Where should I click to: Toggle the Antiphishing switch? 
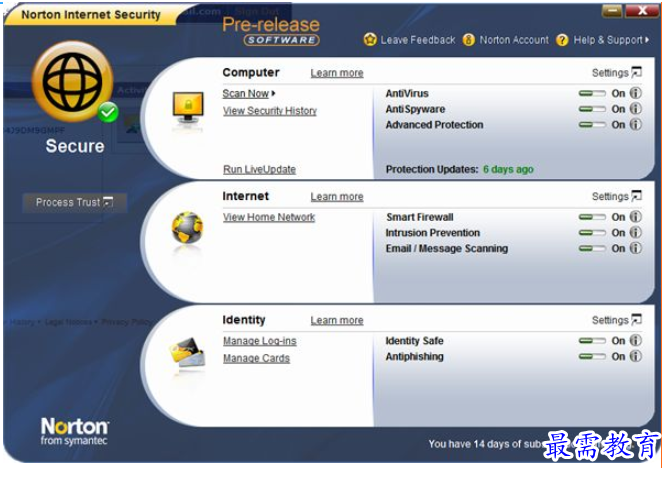(x=592, y=357)
